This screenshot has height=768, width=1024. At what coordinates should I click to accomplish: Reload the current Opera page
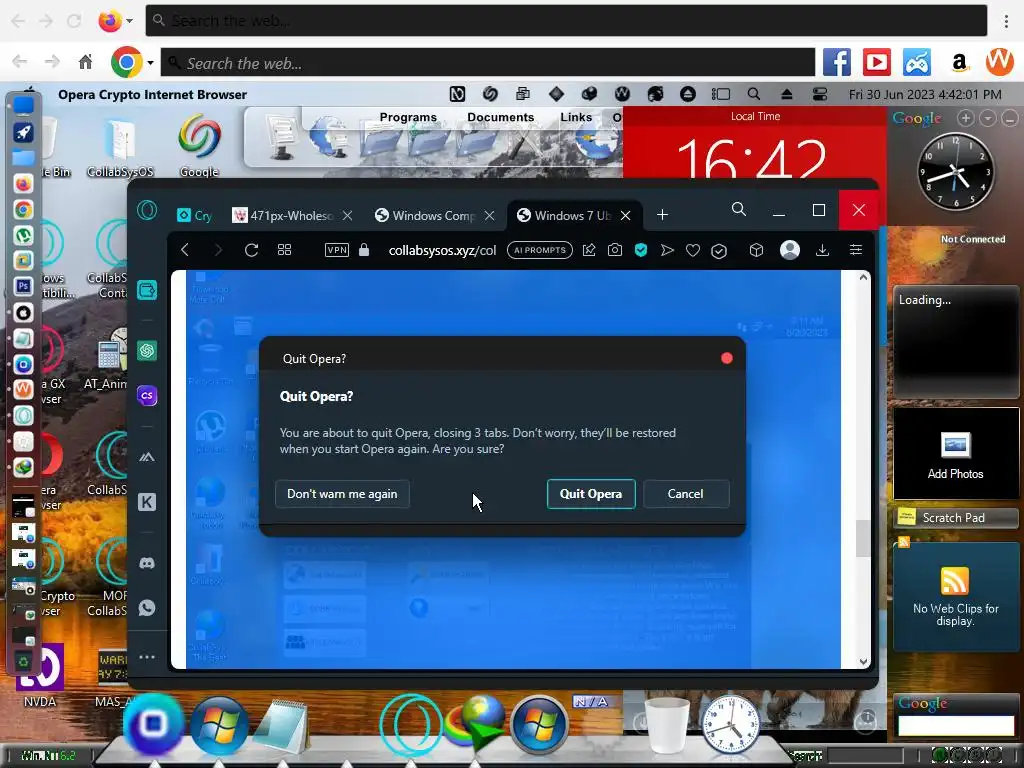click(251, 250)
